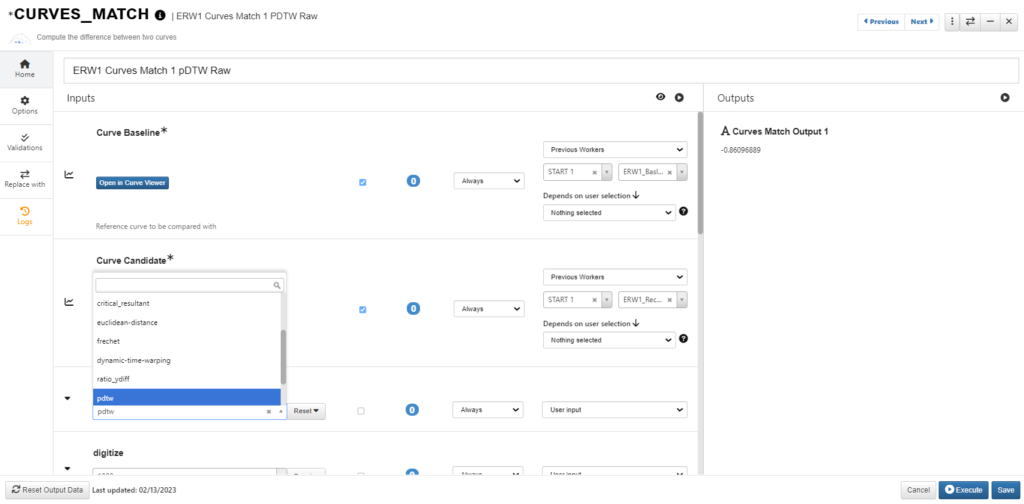This screenshot has width=1024, height=504.
Task: Click Open in Curve Viewer button
Action: click(x=132, y=183)
